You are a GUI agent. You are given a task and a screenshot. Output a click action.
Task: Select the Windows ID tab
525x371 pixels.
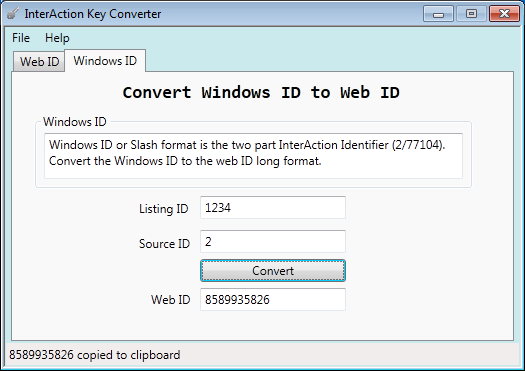coord(105,61)
